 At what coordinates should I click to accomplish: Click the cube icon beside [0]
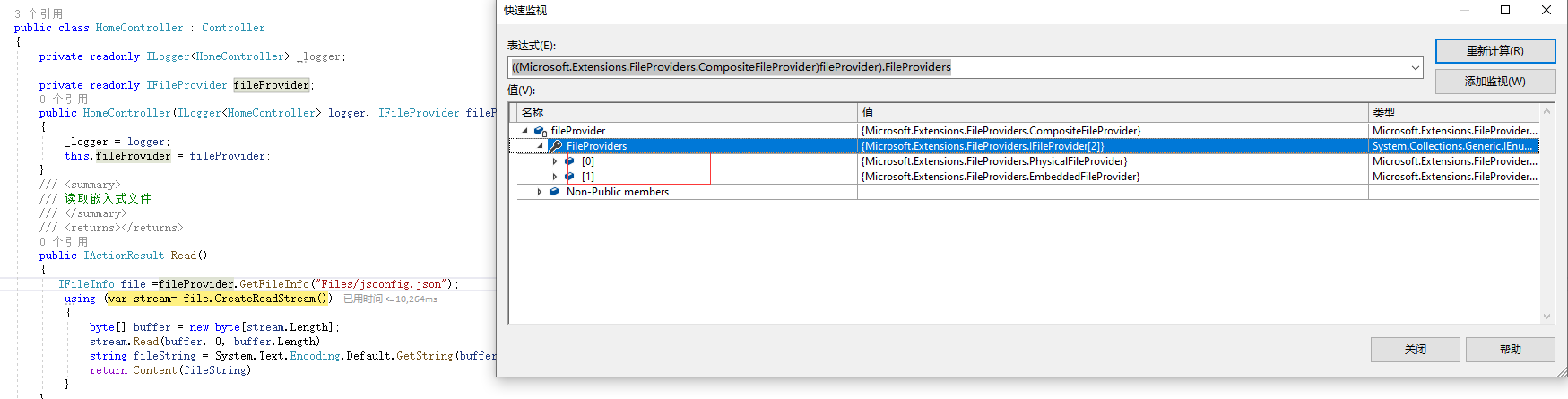[x=569, y=161]
